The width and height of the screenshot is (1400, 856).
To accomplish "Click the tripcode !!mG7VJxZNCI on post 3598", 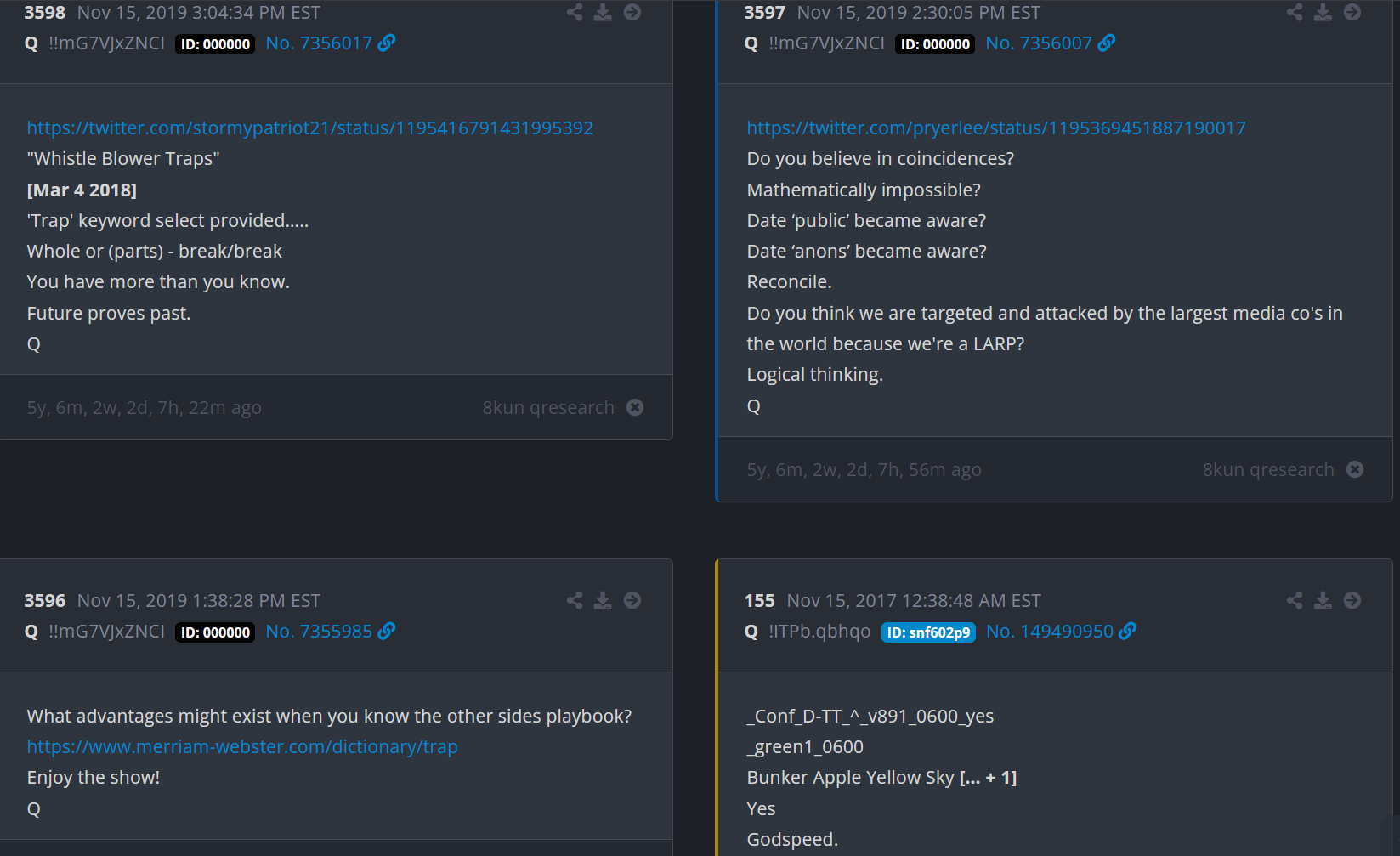I will [x=107, y=43].
